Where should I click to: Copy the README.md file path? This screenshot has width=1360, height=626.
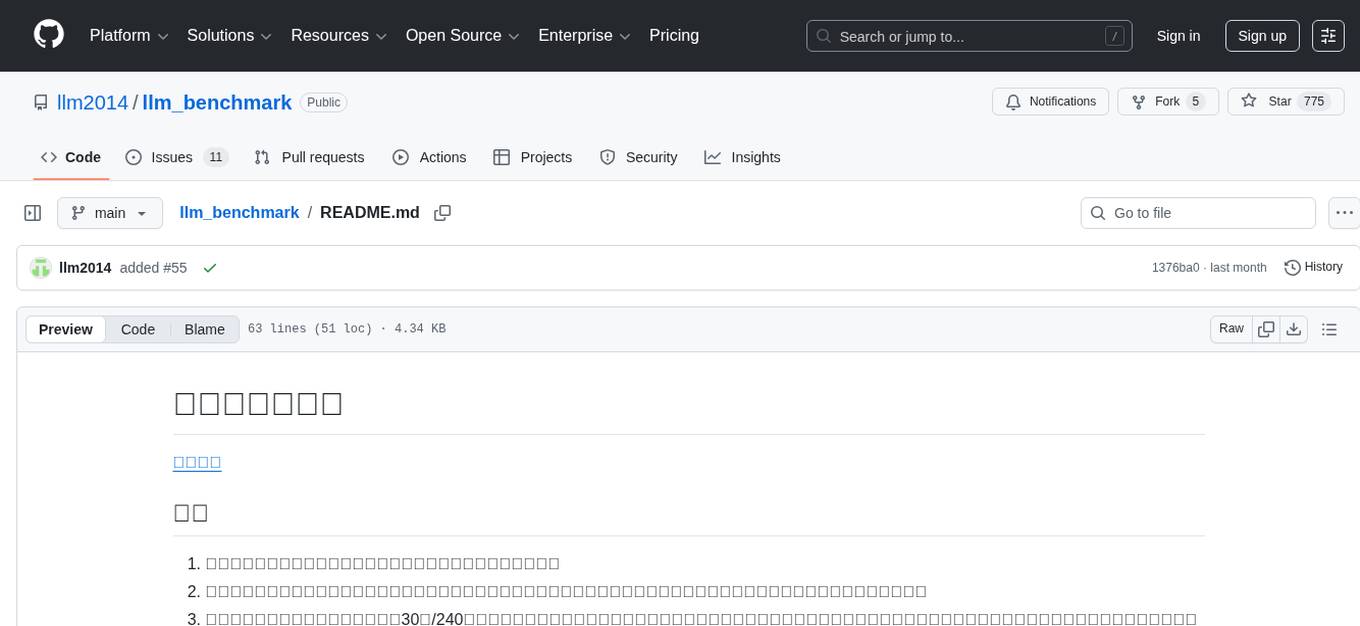point(442,212)
